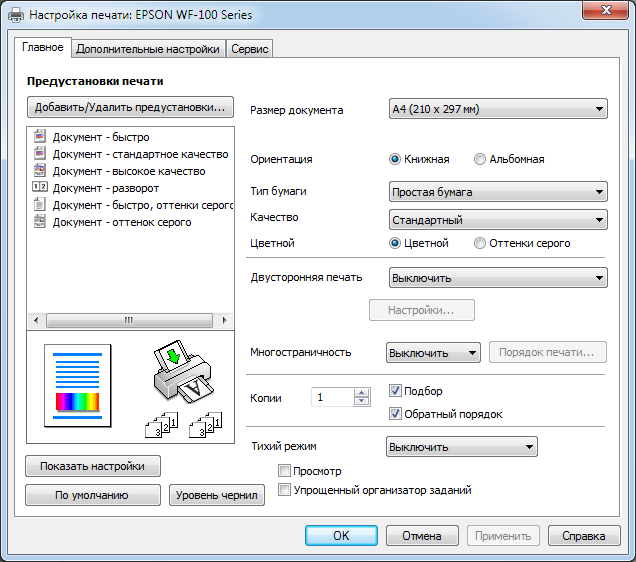Select preset 'Документ - быстро'
The image size is (636, 562).
101,137
